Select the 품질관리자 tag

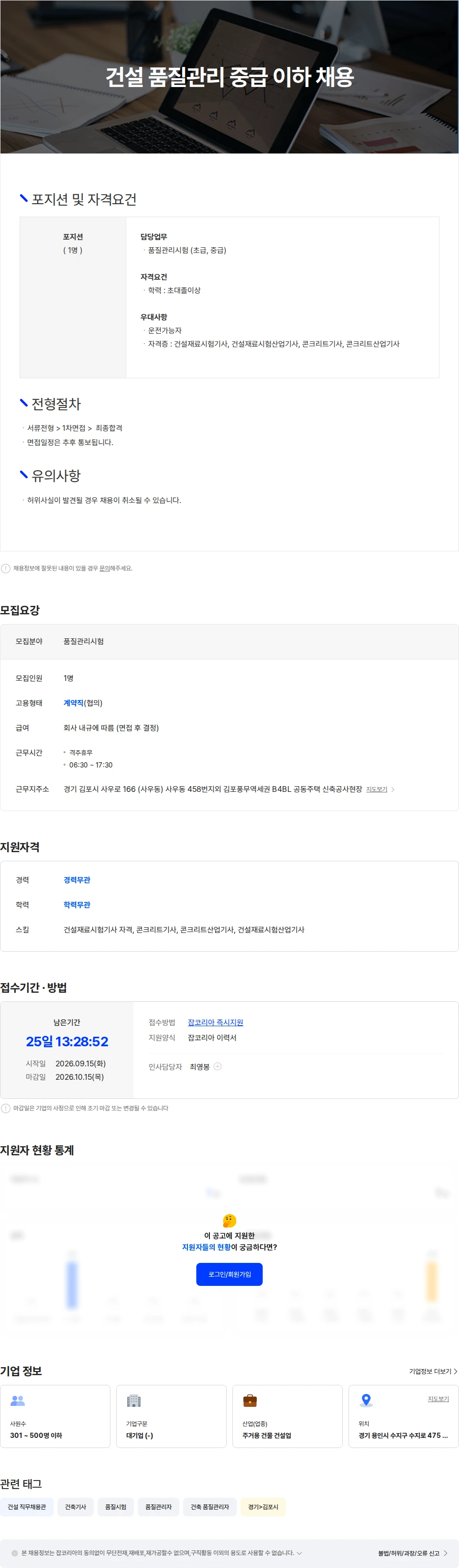[158, 1506]
